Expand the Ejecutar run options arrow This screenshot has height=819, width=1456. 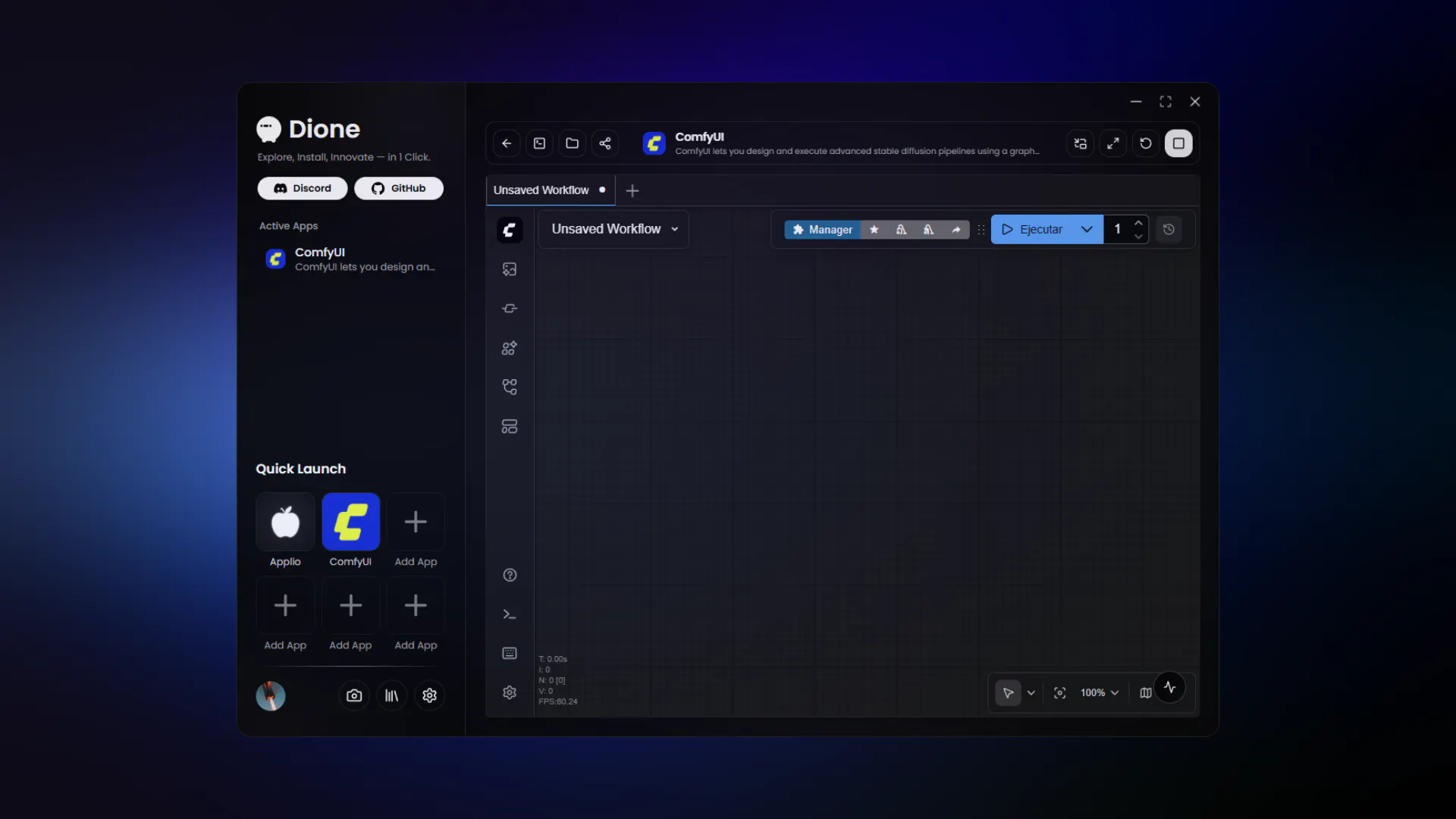tap(1087, 230)
